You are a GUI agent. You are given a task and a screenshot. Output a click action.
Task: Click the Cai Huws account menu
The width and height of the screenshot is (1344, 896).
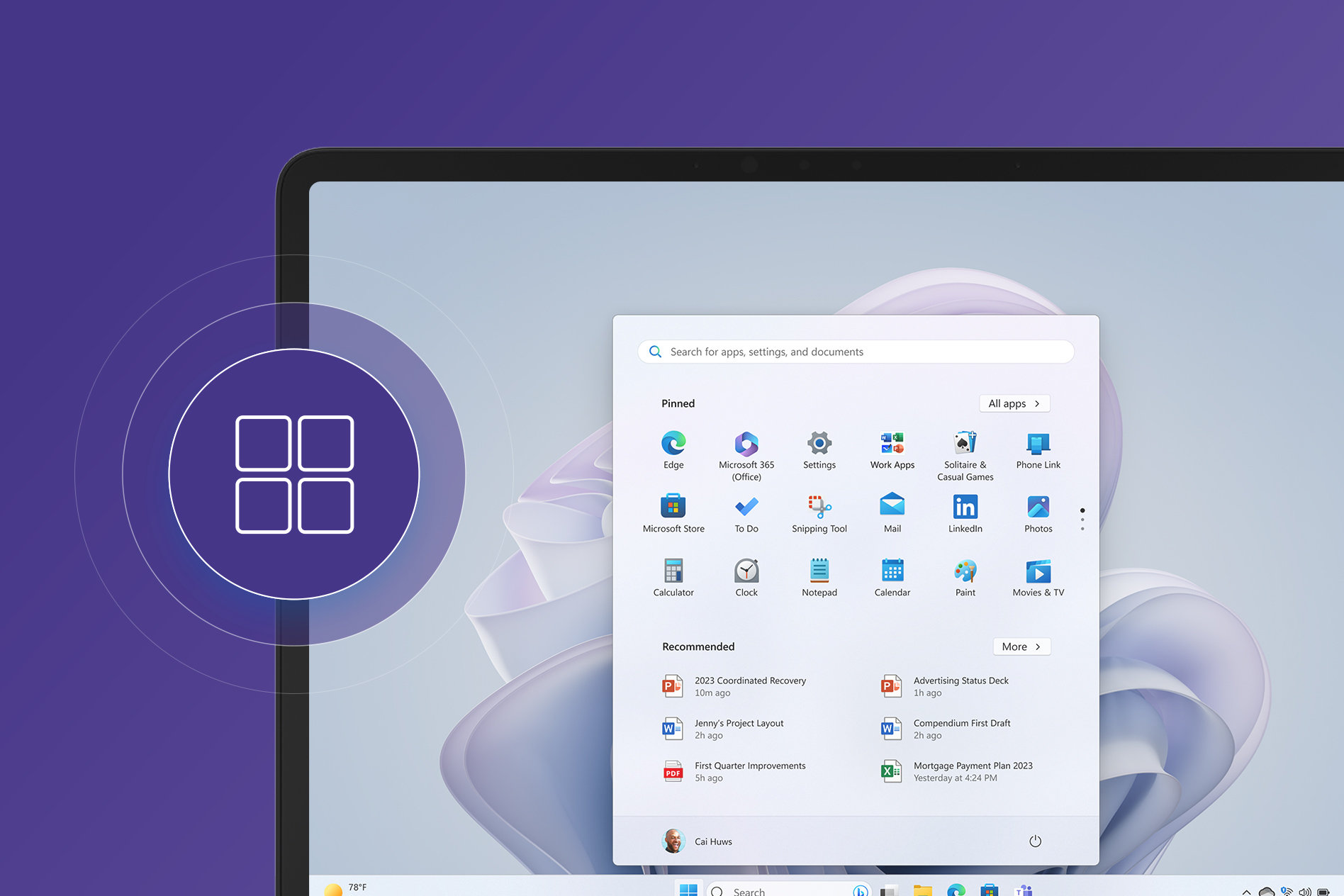pos(697,841)
